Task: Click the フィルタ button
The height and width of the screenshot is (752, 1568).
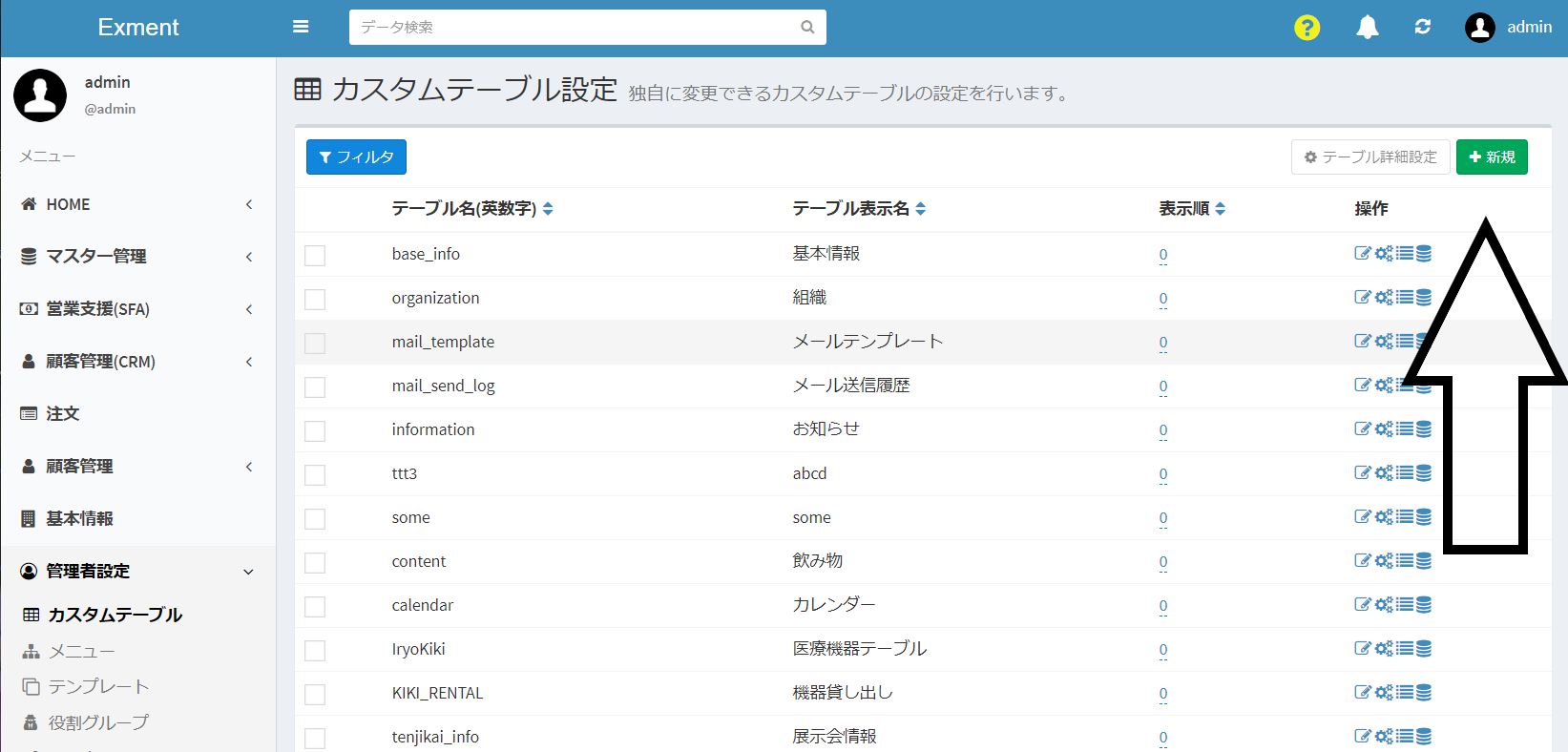Action: [x=356, y=157]
